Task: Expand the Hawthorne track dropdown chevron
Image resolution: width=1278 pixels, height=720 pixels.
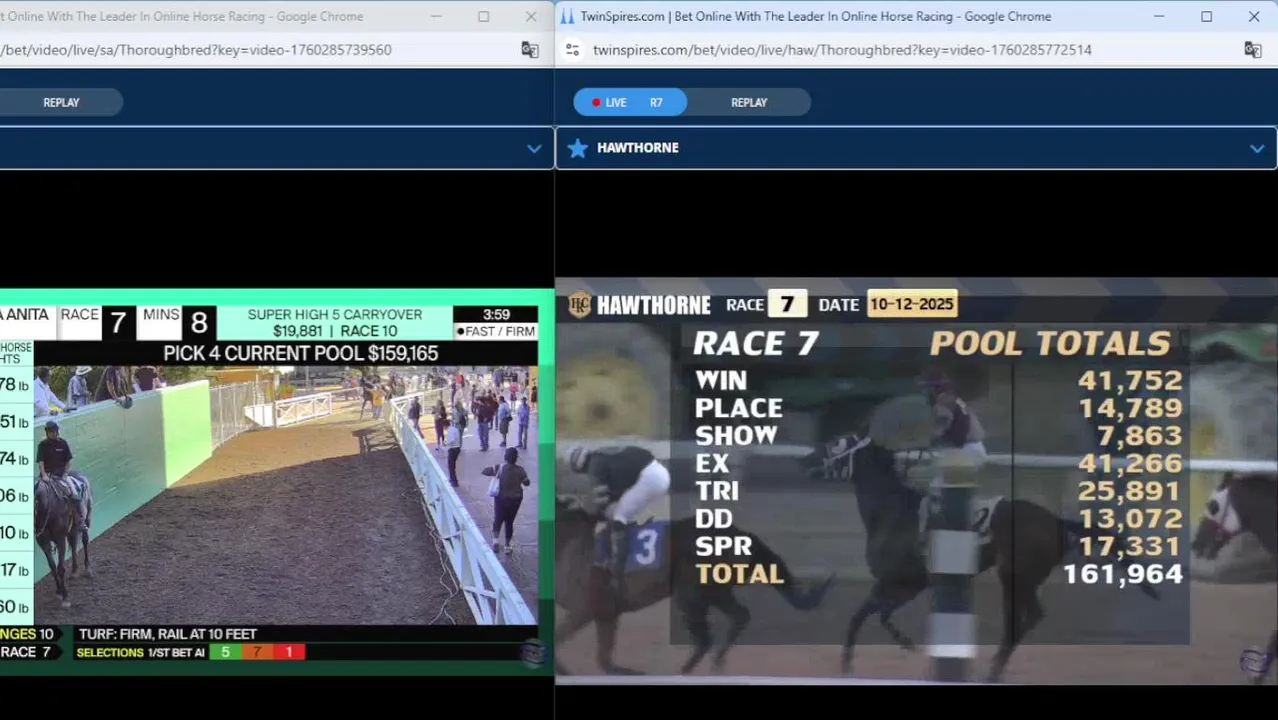Action: pos(1257,148)
